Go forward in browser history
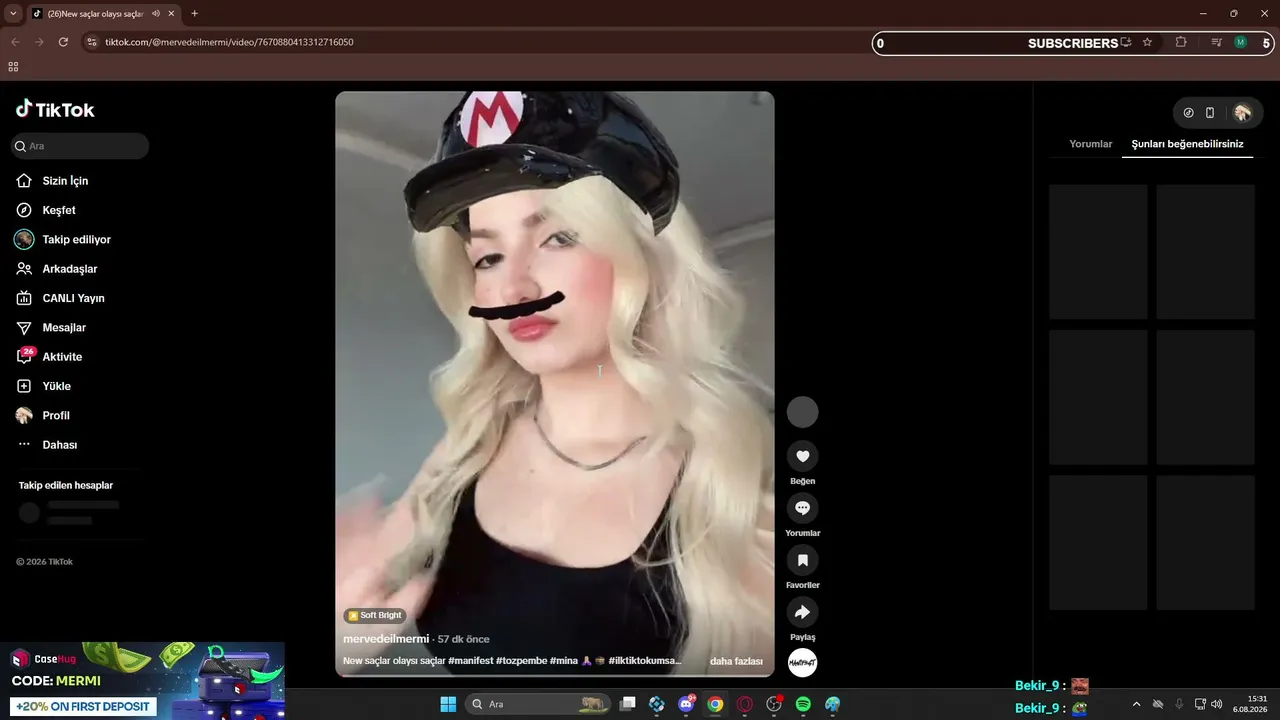1280x720 pixels. pos(39,42)
